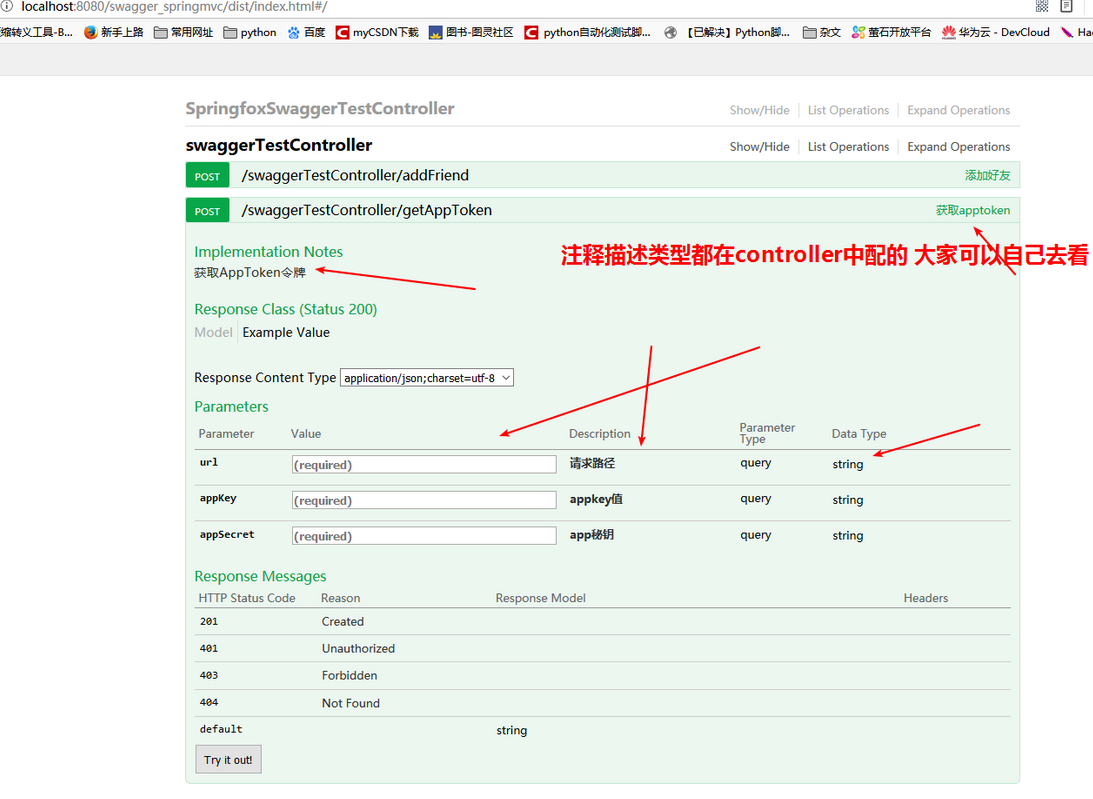The image size is (1093, 799).
Task: Open the 图书-图灵社区 bookmark
Action: [x=471, y=32]
